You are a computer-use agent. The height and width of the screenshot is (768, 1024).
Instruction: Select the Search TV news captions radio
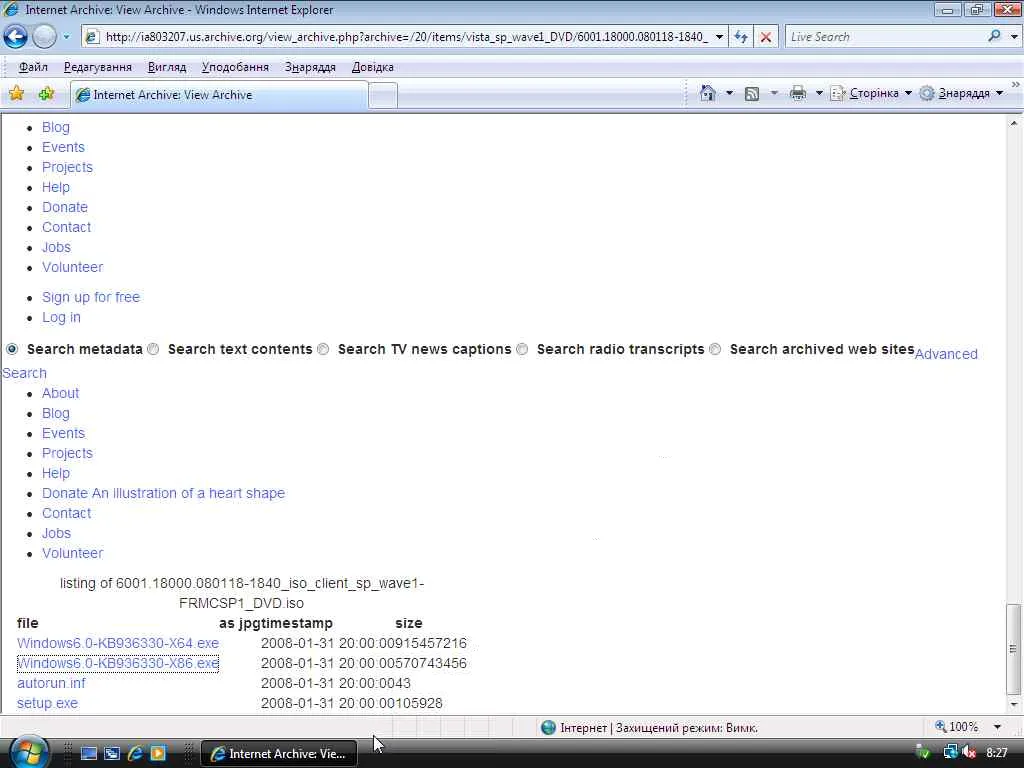[323, 349]
